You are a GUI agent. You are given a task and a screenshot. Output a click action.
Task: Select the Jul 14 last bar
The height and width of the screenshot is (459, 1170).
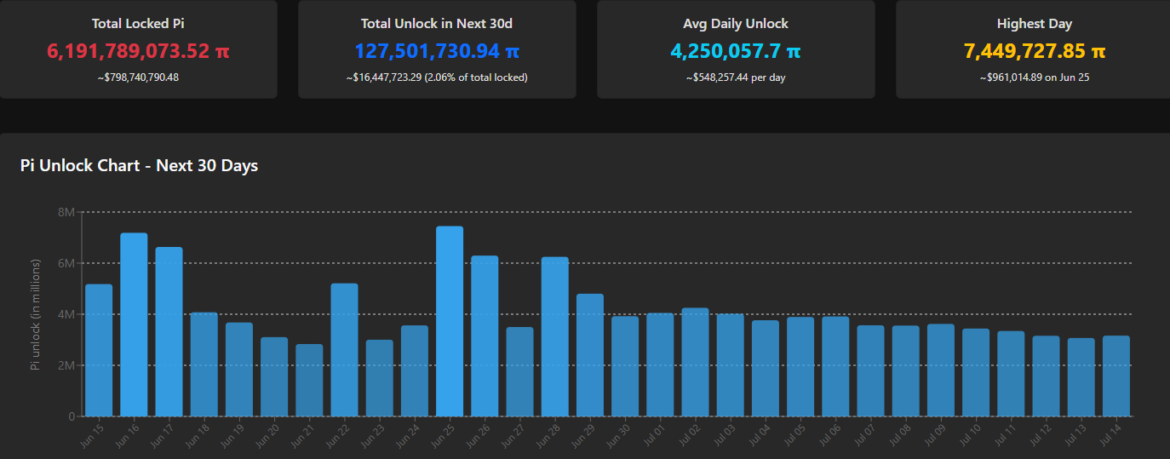point(1116,376)
